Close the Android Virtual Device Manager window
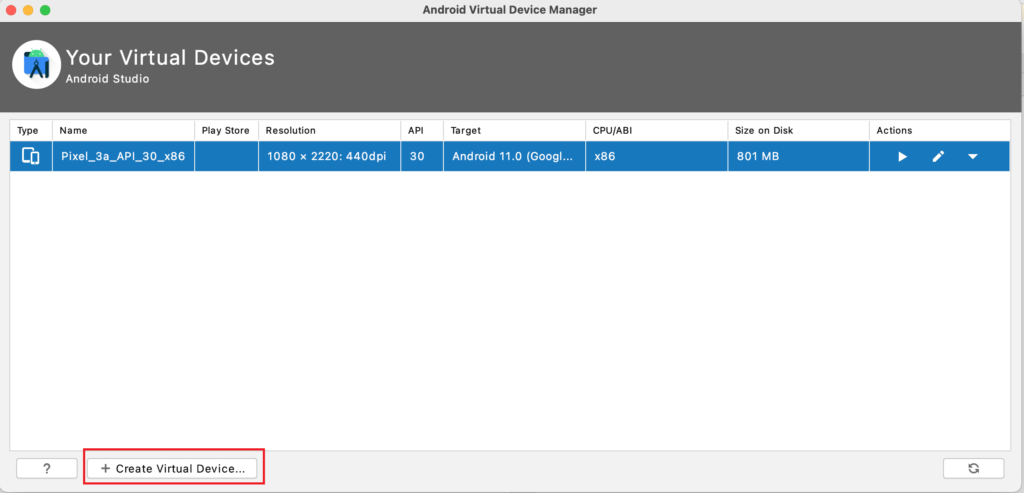Viewport: 1024px width, 493px height. click(x=11, y=10)
